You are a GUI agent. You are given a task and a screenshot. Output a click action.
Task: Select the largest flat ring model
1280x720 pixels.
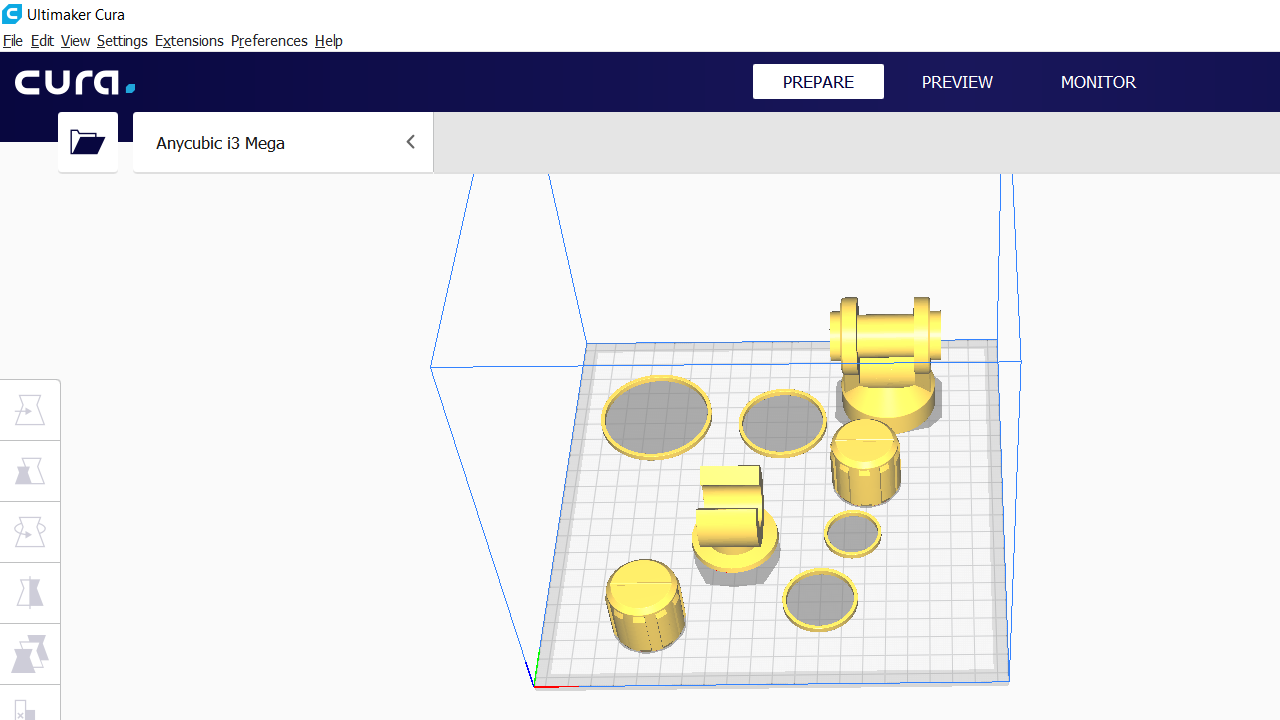click(657, 417)
